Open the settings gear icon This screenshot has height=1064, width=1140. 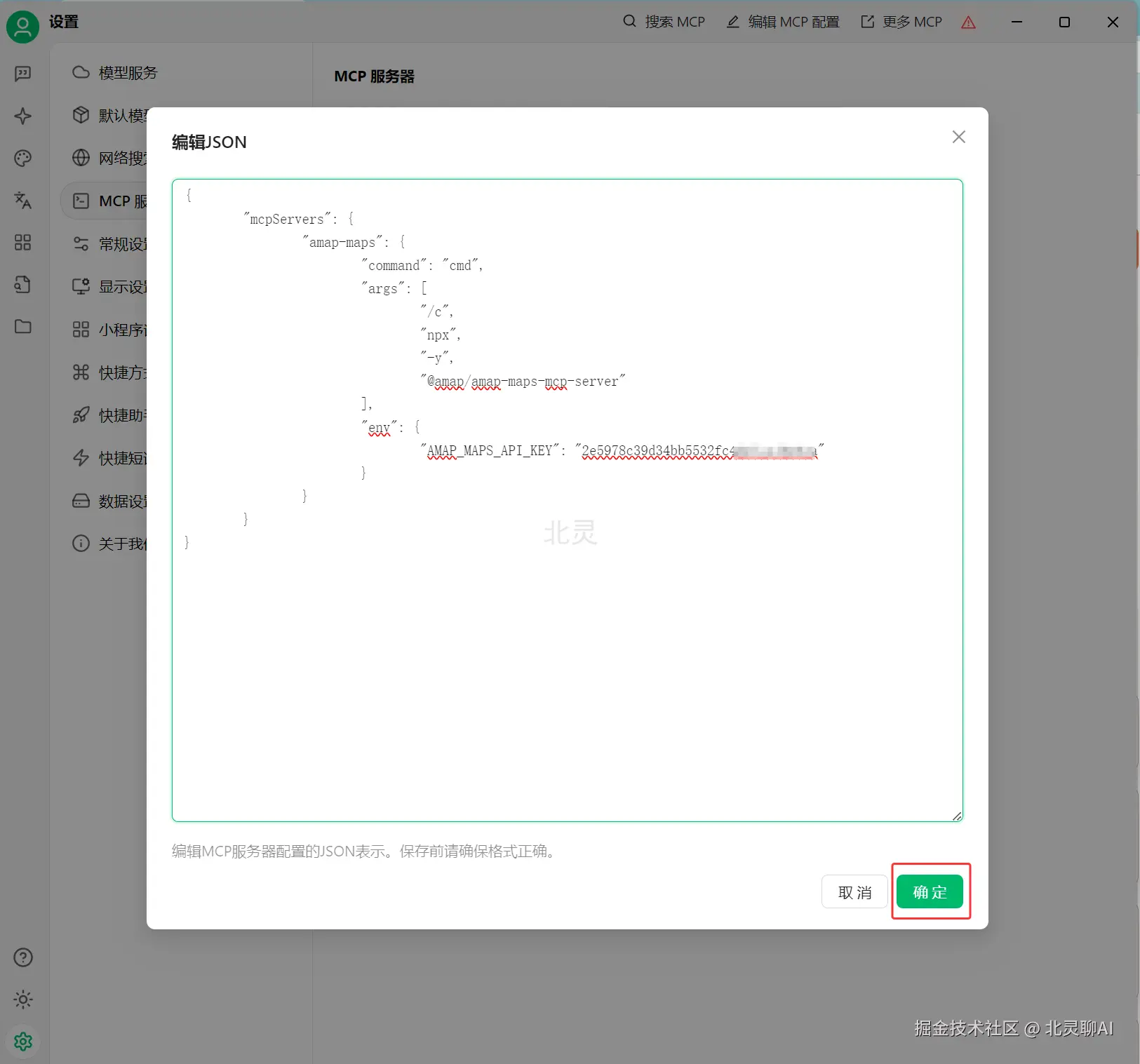click(x=23, y=1042)
